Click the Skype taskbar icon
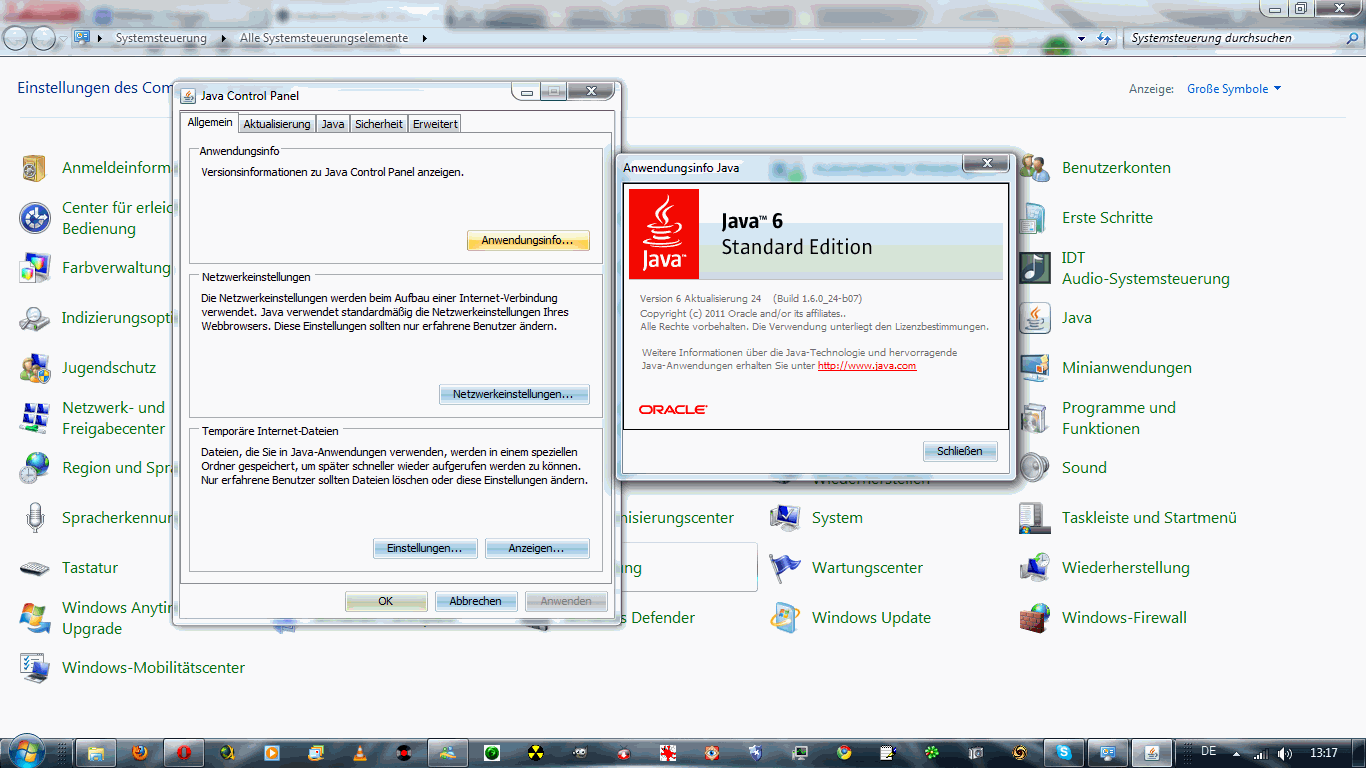Image resolution: width=1366 pixels, height=768 pixels. coord(1063,752)
